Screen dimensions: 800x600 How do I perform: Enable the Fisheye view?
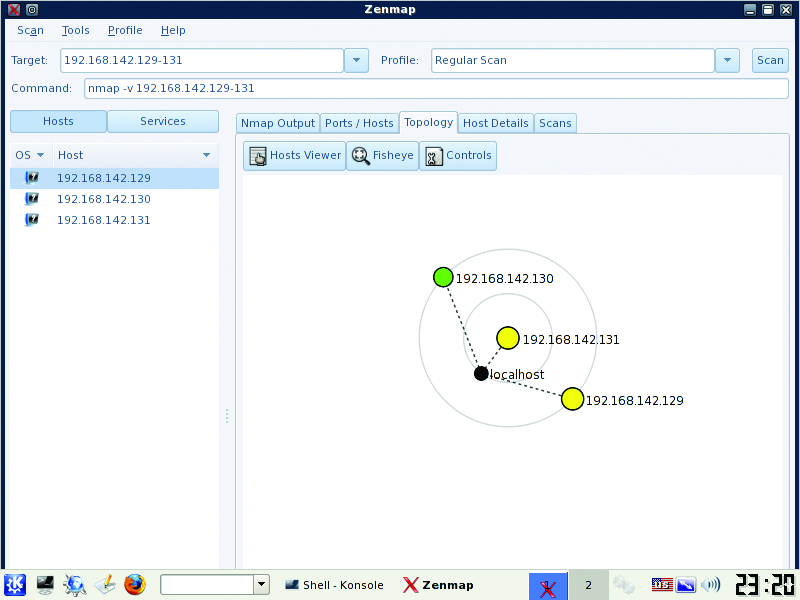(x=383, y=156)
